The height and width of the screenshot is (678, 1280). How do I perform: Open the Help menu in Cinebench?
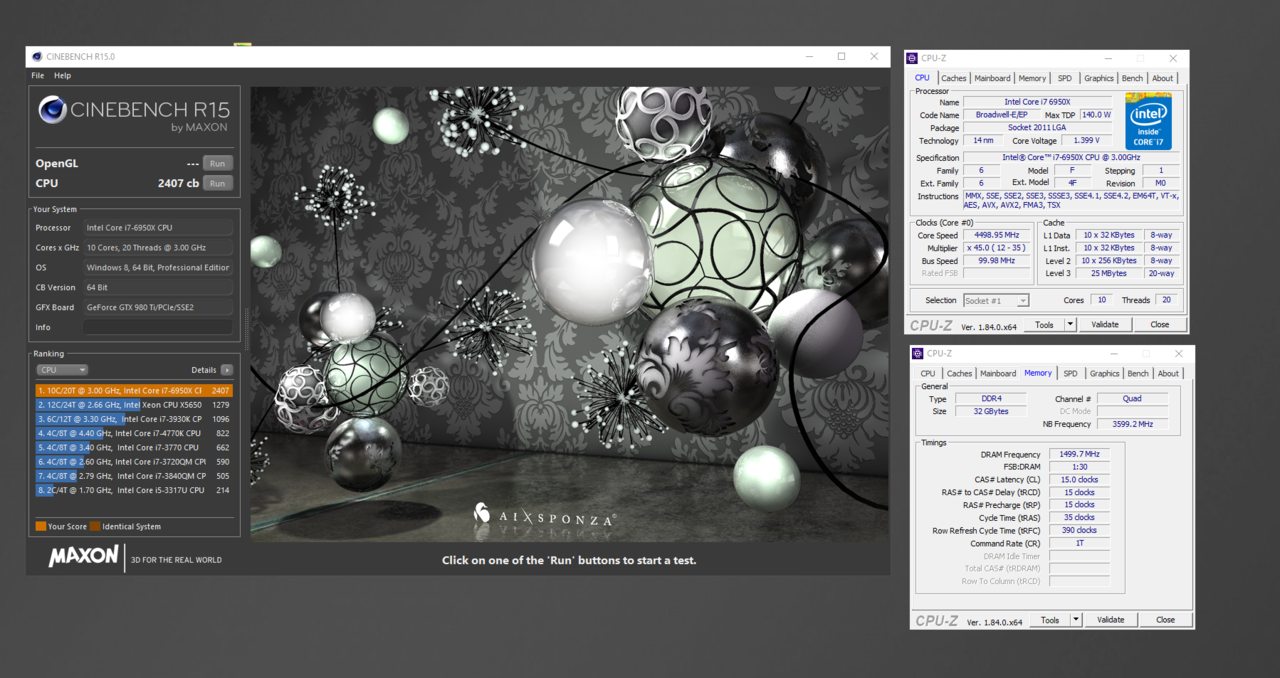(x=62, y=76)
